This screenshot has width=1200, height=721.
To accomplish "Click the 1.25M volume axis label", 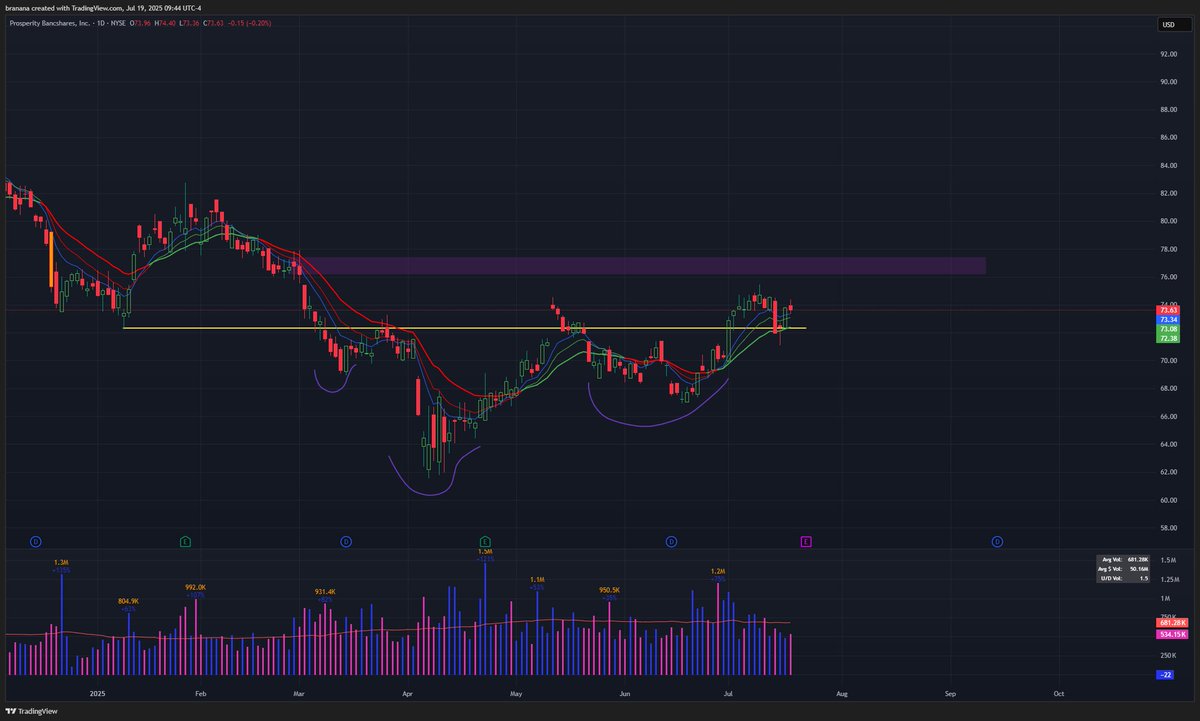I will click(1168, 579).
